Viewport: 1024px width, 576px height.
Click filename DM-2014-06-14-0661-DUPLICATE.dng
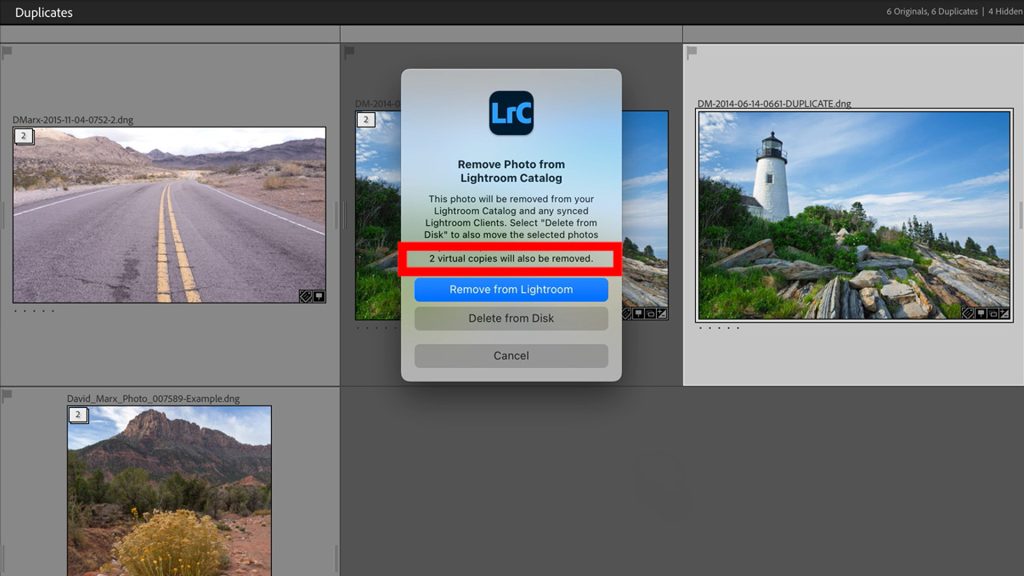click(x=774, y=104)
